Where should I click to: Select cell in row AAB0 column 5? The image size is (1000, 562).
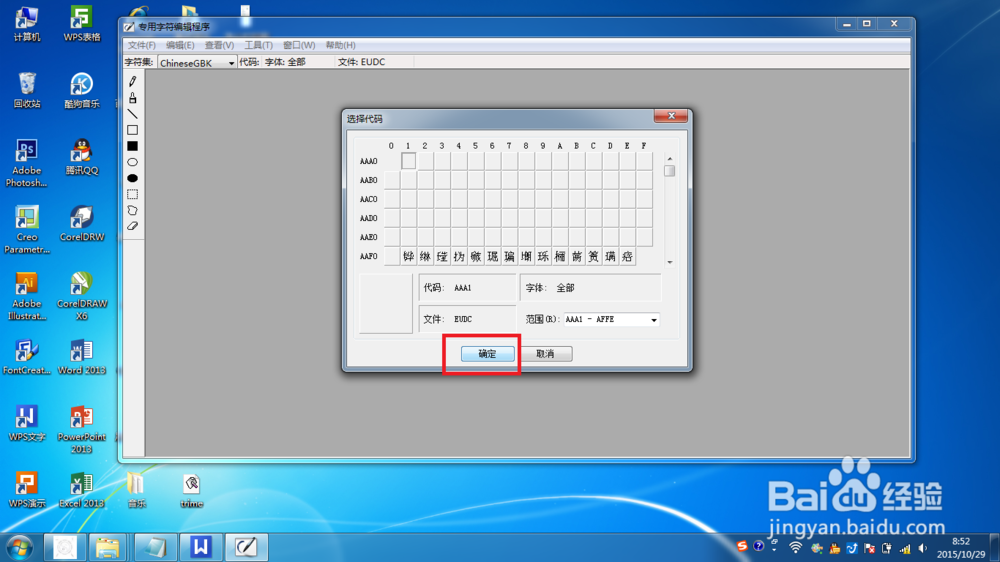point(475,181)
